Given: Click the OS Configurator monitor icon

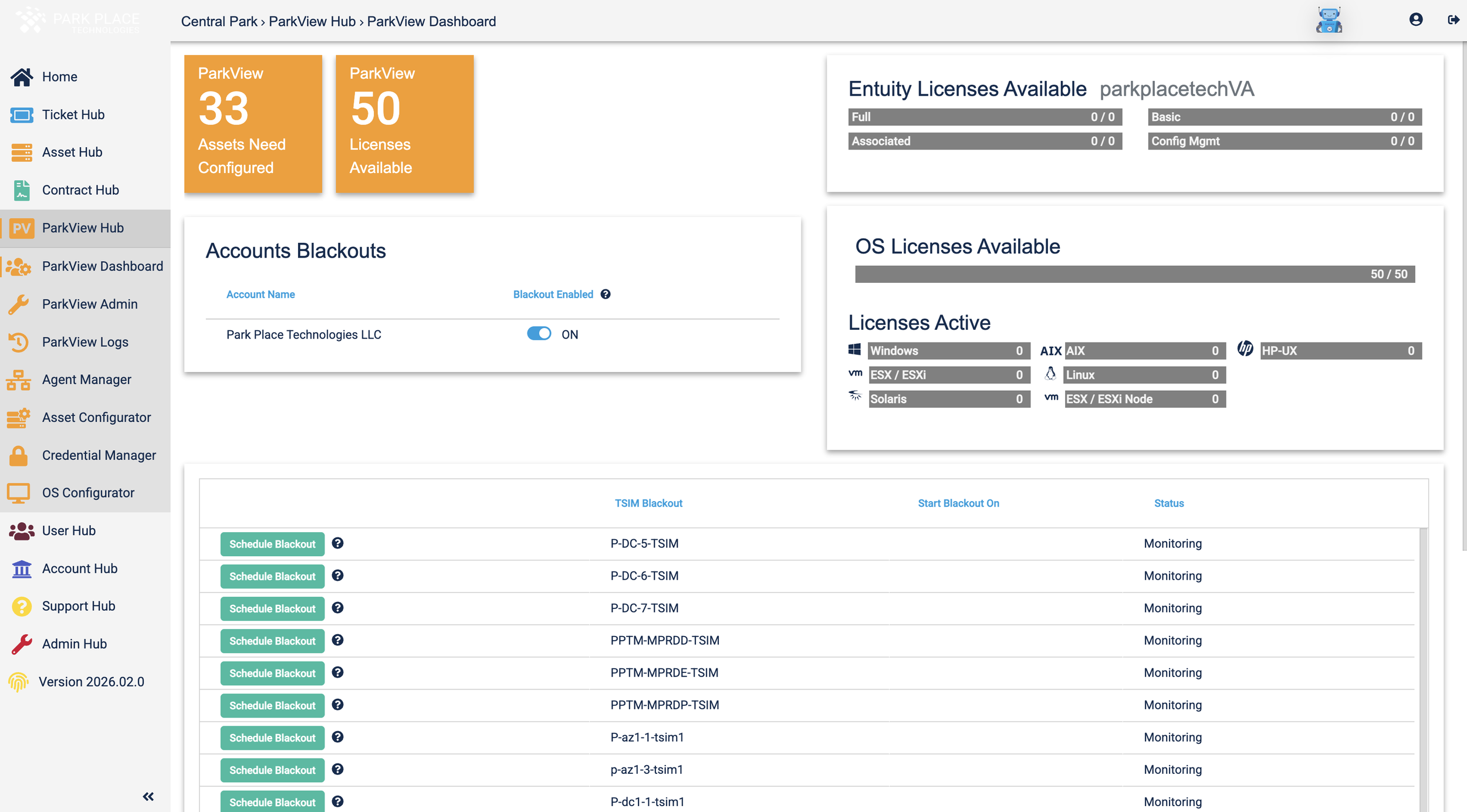Looking at the screenshot, I should tap(19, 493).
